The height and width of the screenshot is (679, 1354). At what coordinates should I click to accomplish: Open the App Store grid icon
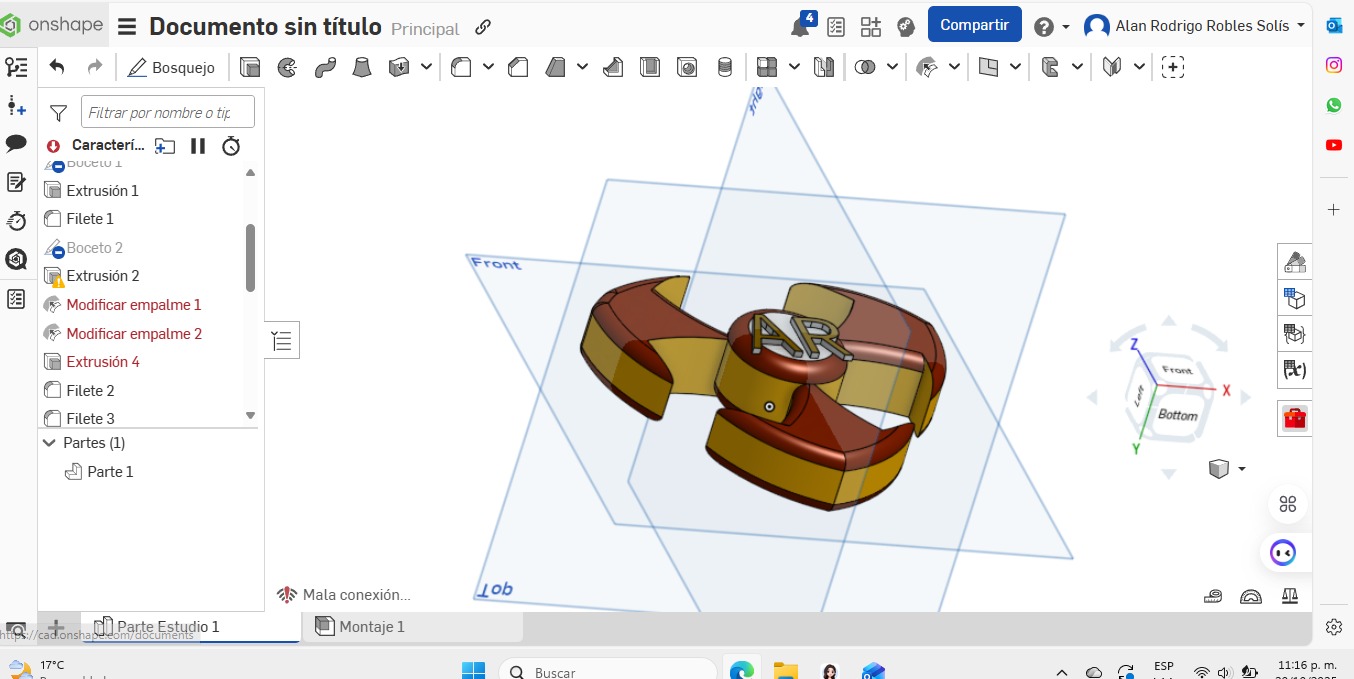(x=871, y=27)
